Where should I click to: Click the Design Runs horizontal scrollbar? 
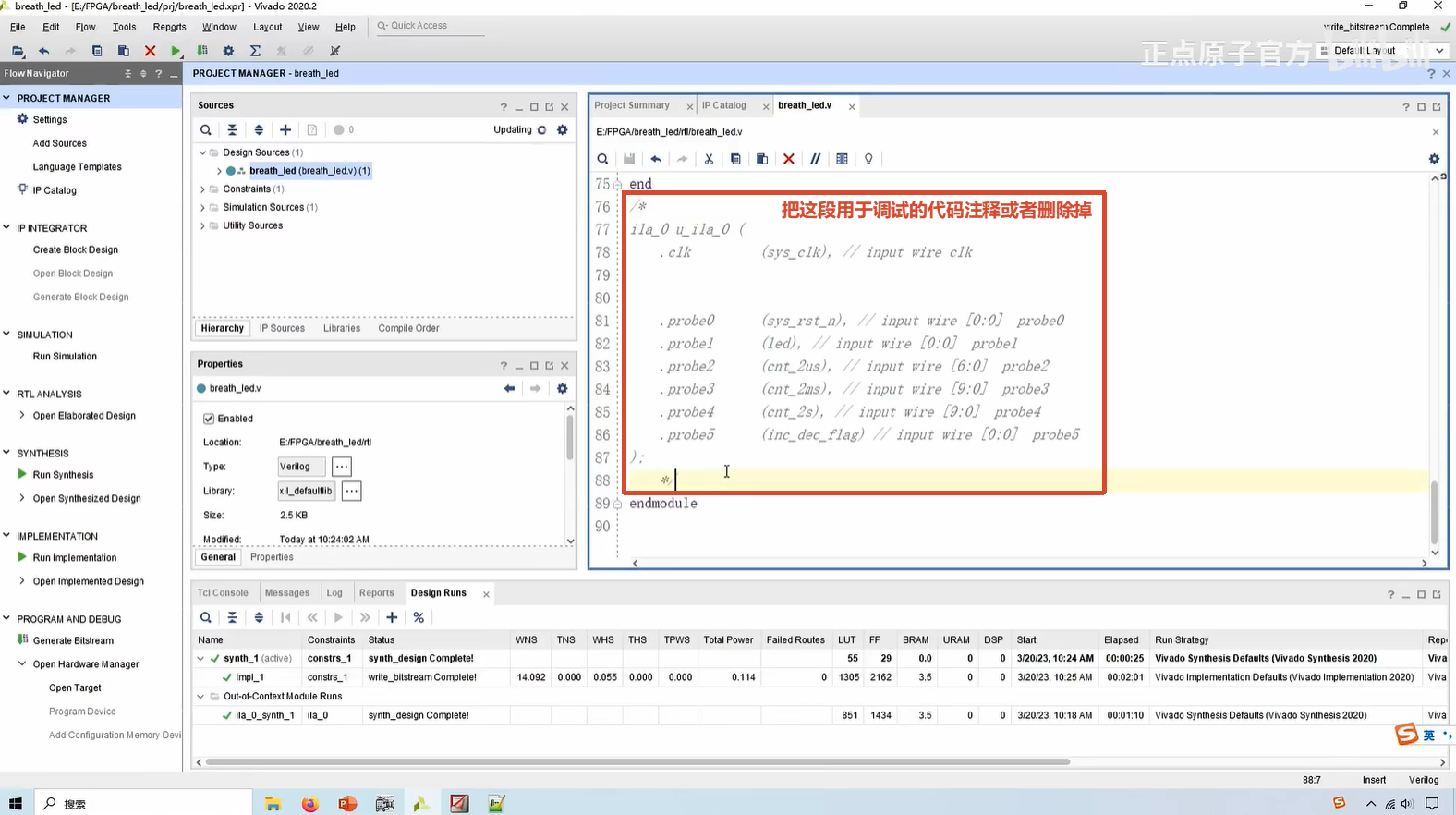(x=637, y=762)
